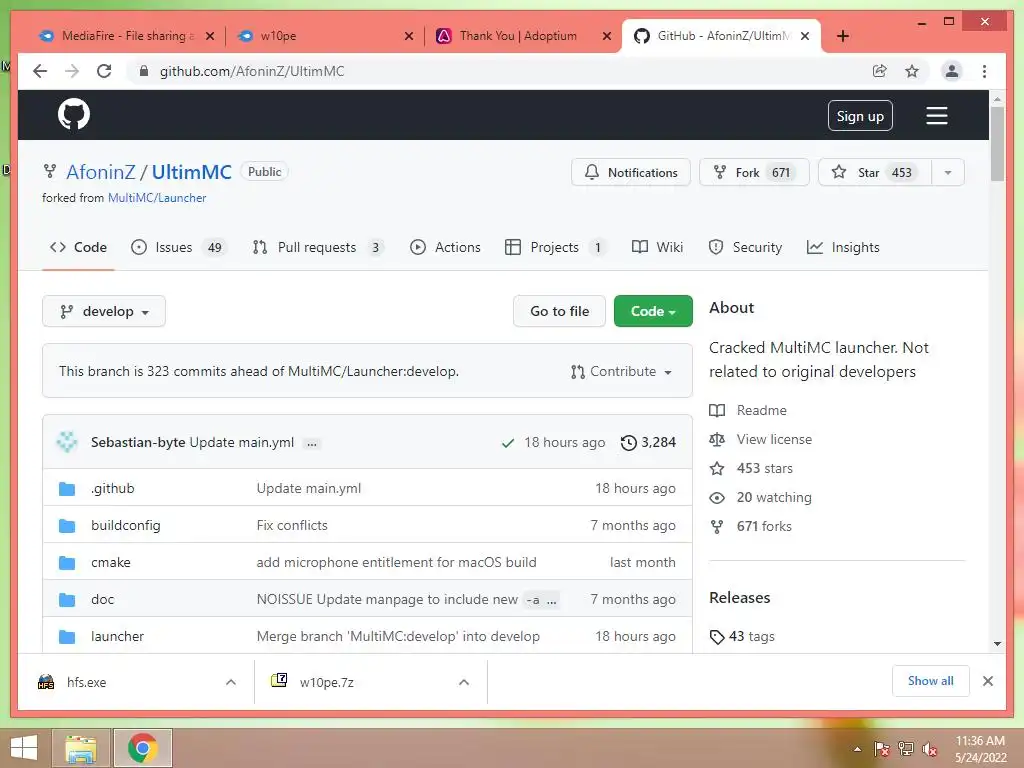Viewport: 1024px width, 768px height.
Task: Open the Releases heading link
Action: coord(739,598)
